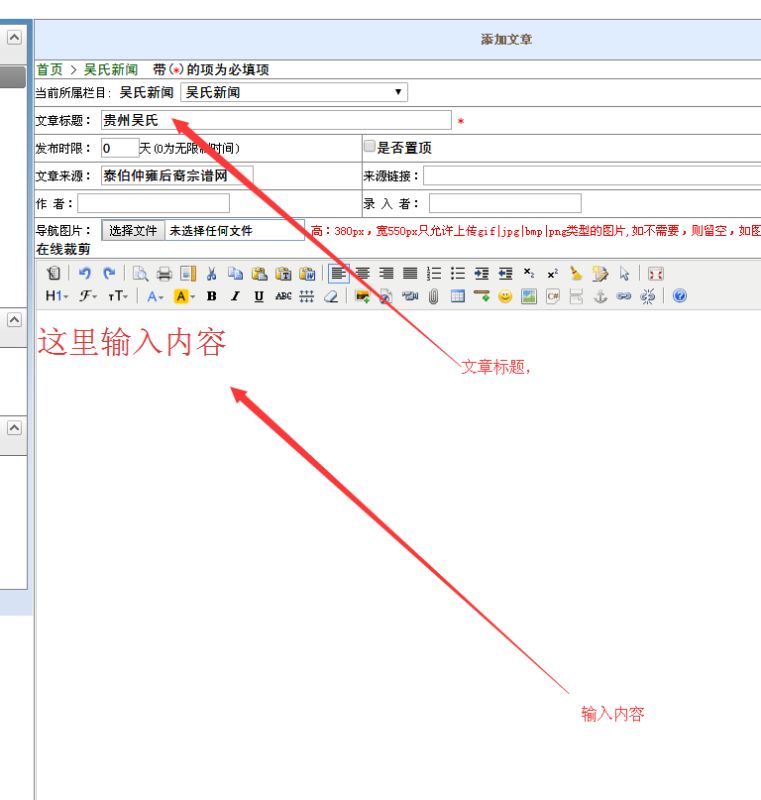The width and height of the screenshot is (761, 800).
Task: Click the 吴氏新闻 breadcrumb link
Action: tap(110, 69)
